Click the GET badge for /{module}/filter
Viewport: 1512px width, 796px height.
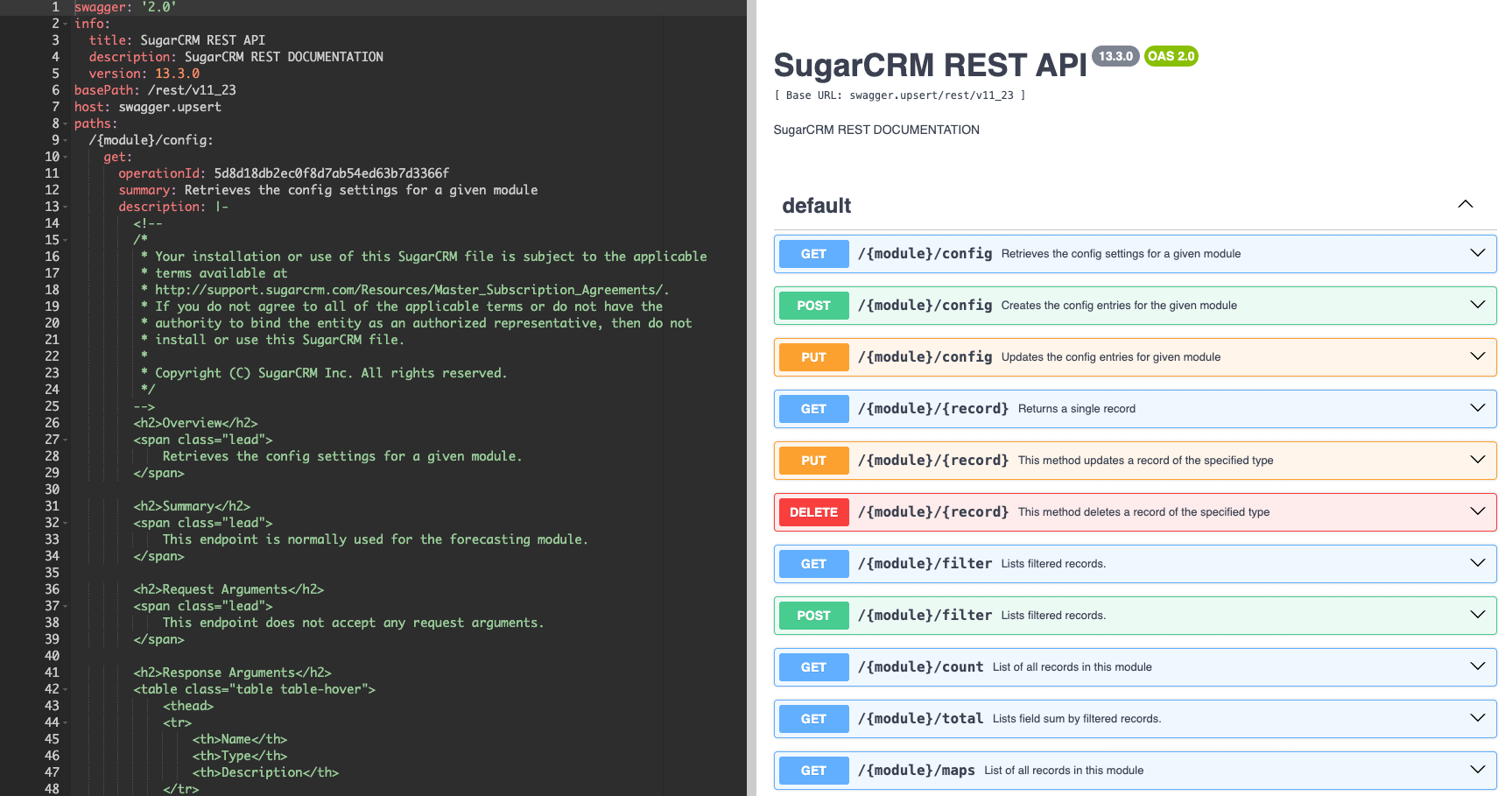click(813, 564)
